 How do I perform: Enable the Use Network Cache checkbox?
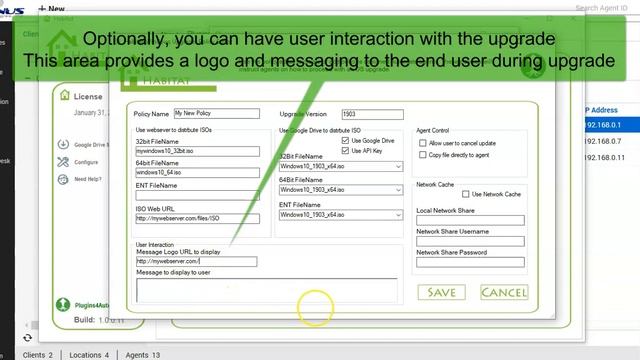coord(465,194)
